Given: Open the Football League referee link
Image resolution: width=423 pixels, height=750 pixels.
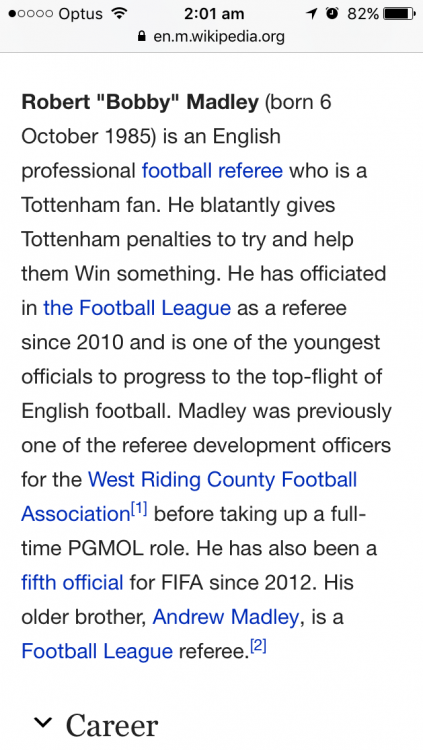Looking at the screenshot, I should (x=97, y=651).
